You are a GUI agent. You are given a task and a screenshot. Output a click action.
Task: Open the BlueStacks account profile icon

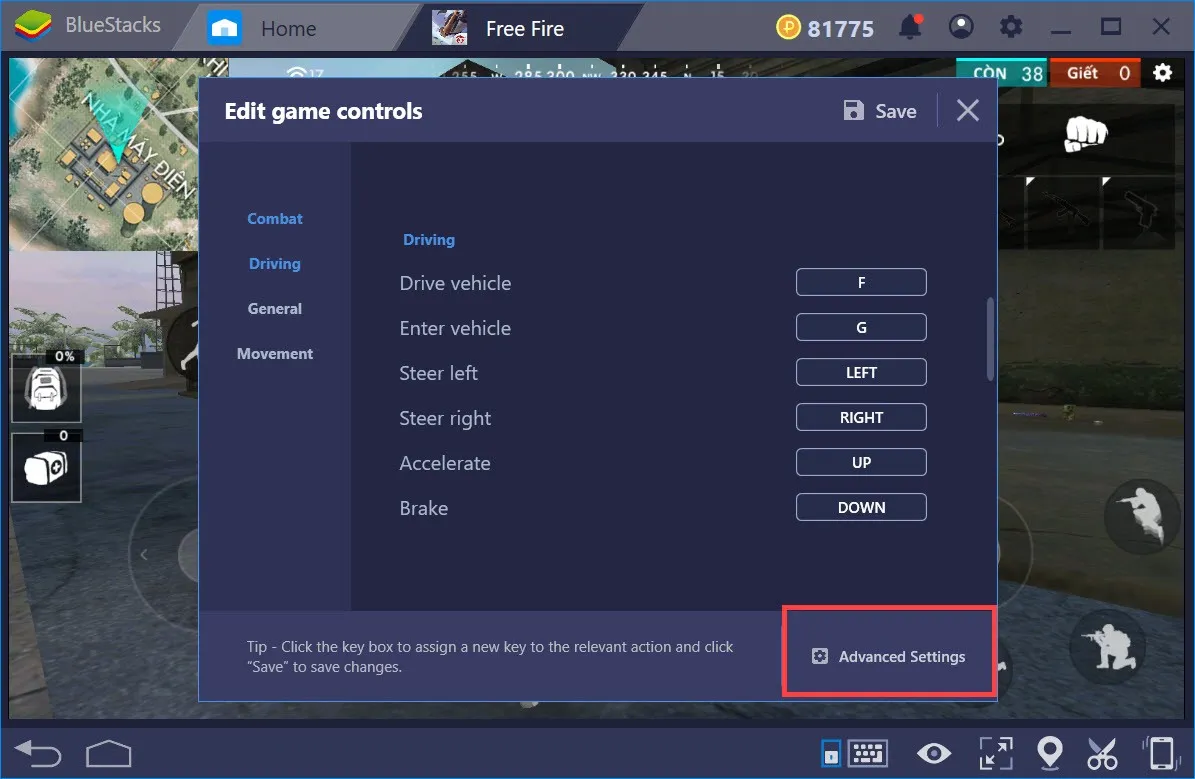point(961,27)
